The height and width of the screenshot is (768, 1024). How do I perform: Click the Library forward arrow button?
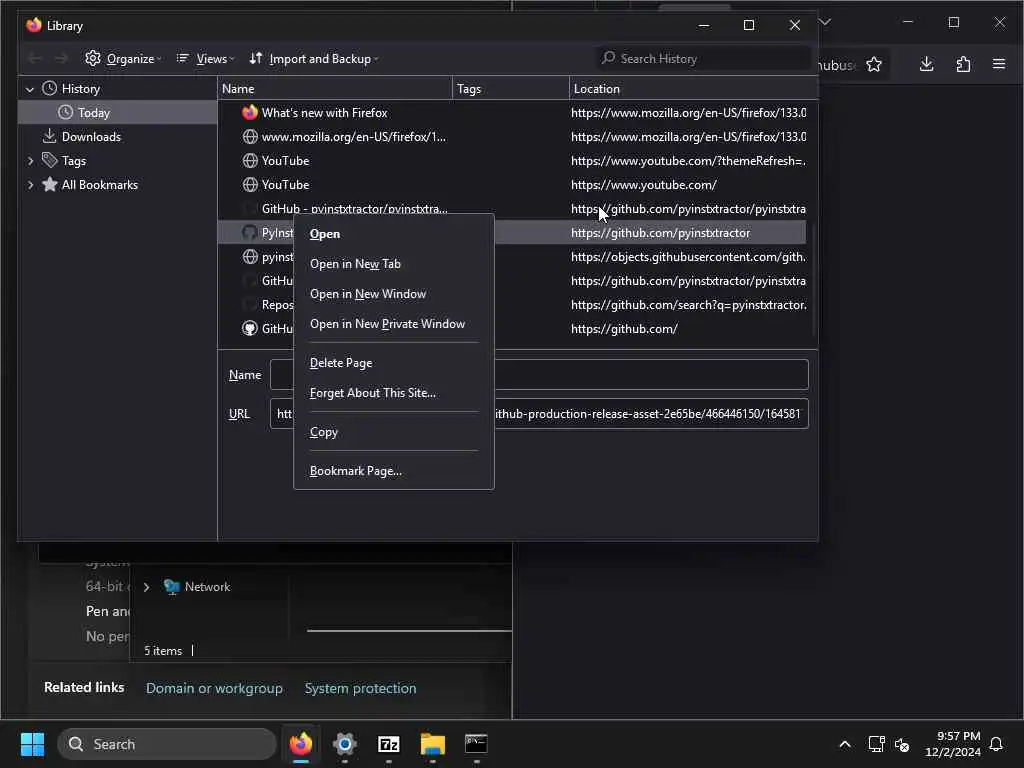click(x=61, y=59)
